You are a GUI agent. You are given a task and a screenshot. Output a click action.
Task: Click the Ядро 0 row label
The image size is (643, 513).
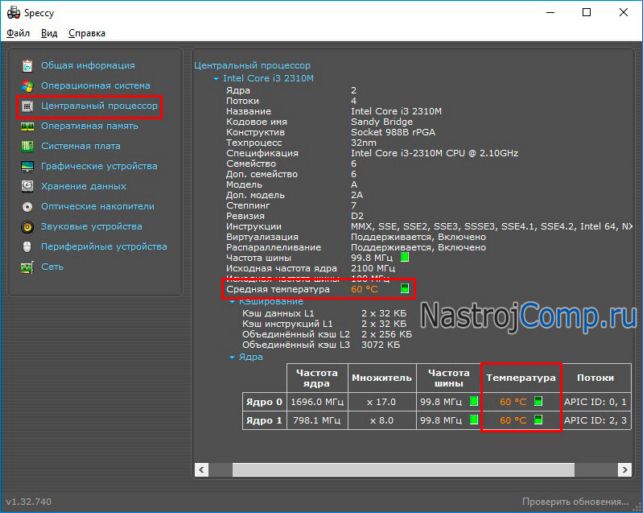point(264,402)
